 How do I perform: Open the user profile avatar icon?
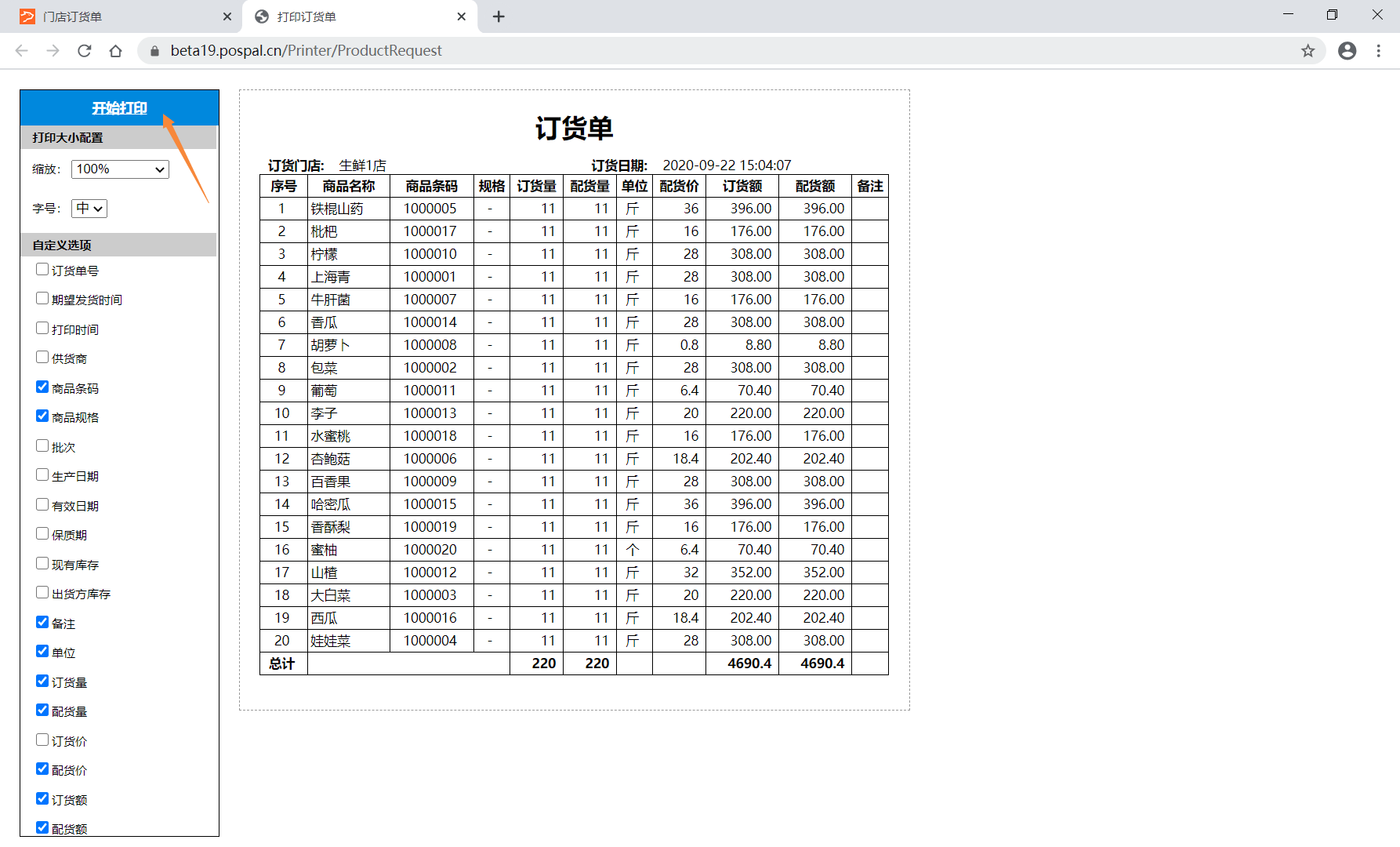[1347, 51]
